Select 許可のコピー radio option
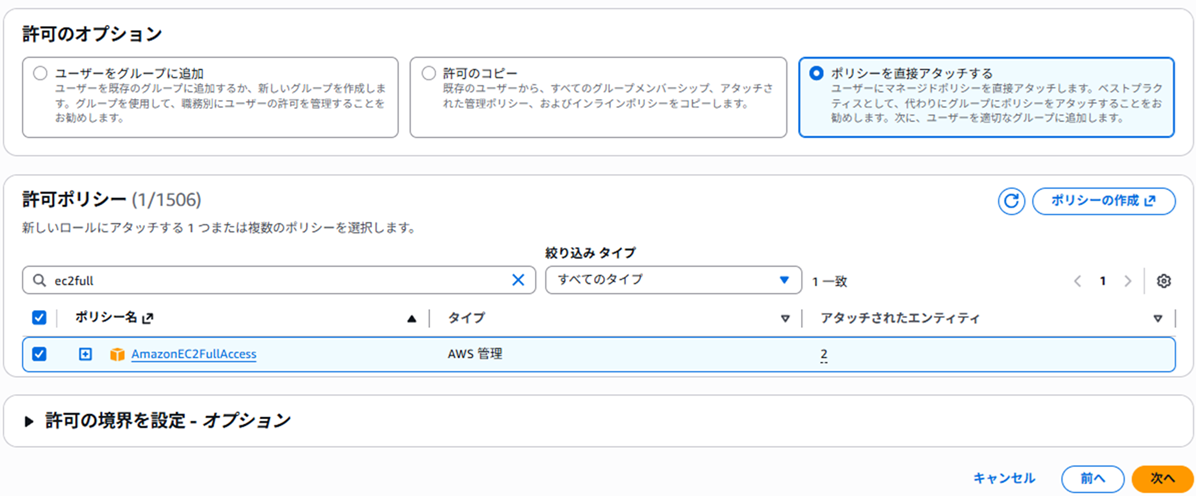Viewport: 1196px width, 496px height. click(428, 73)
